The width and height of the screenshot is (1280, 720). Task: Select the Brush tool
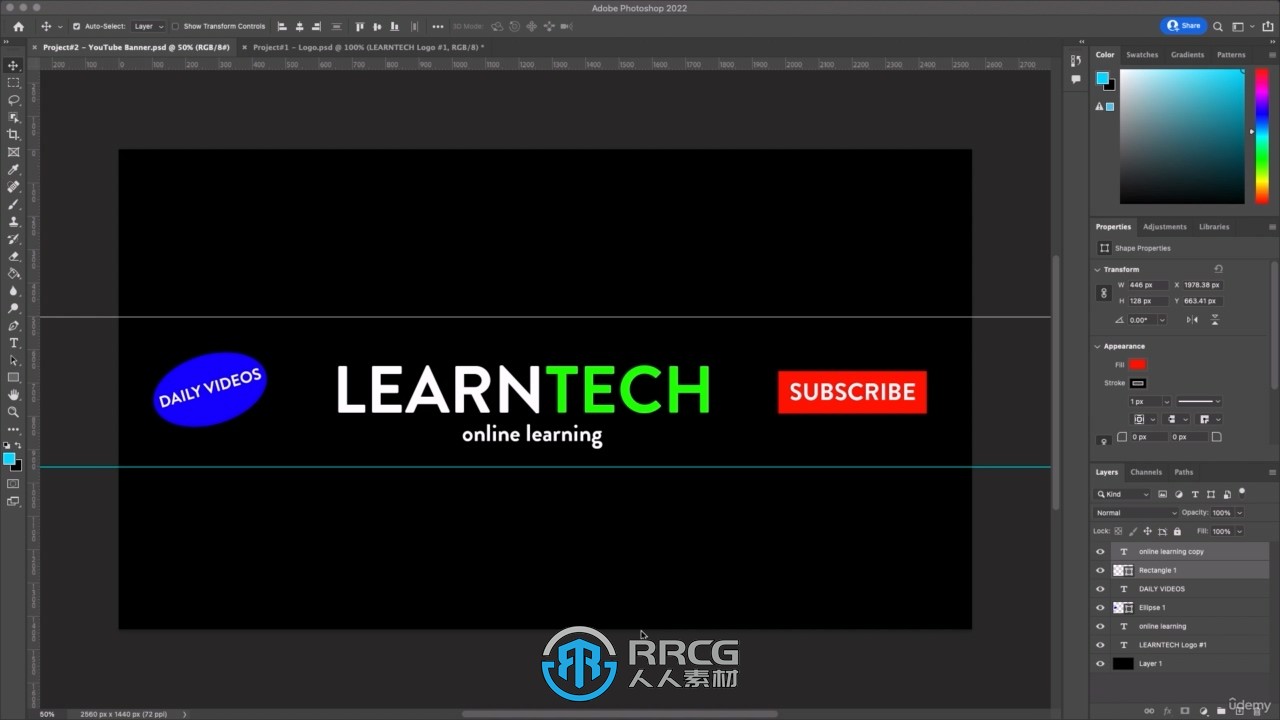(13, 204)
